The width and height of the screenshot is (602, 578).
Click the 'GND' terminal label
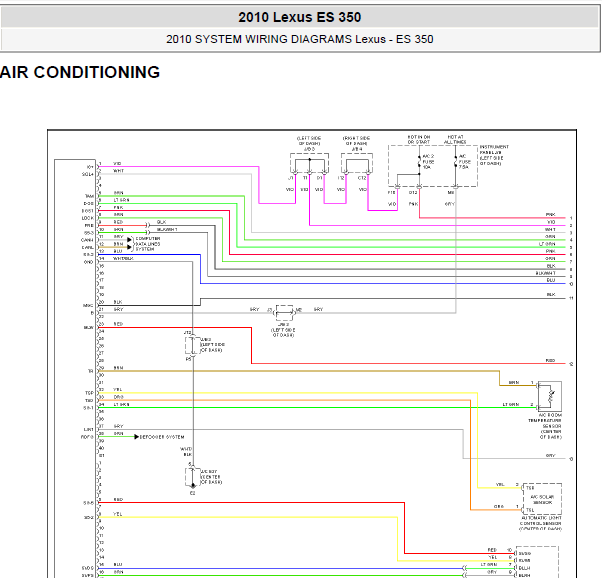pyautogui.click(x=89, y=262)
